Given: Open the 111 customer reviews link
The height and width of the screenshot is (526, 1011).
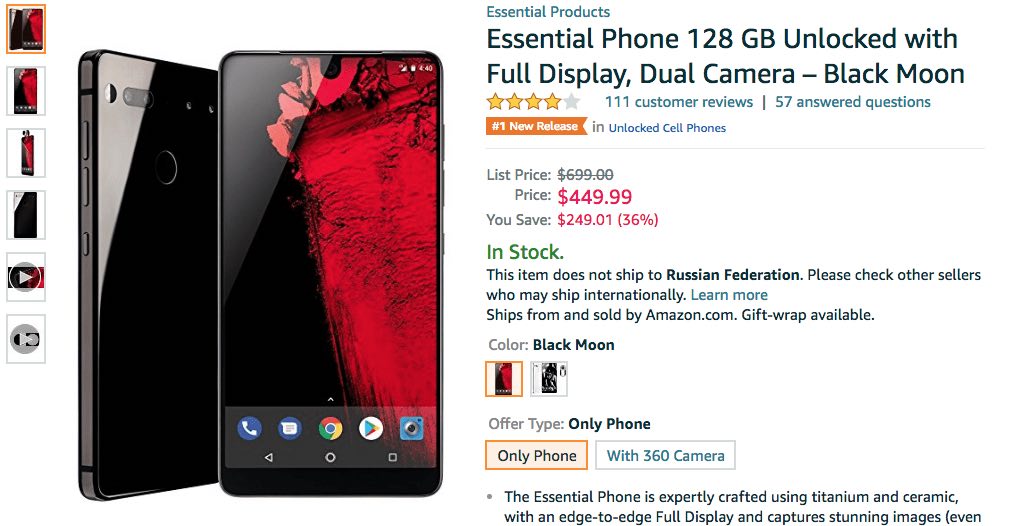Looking at the screenshot, I should pos(678,102).
